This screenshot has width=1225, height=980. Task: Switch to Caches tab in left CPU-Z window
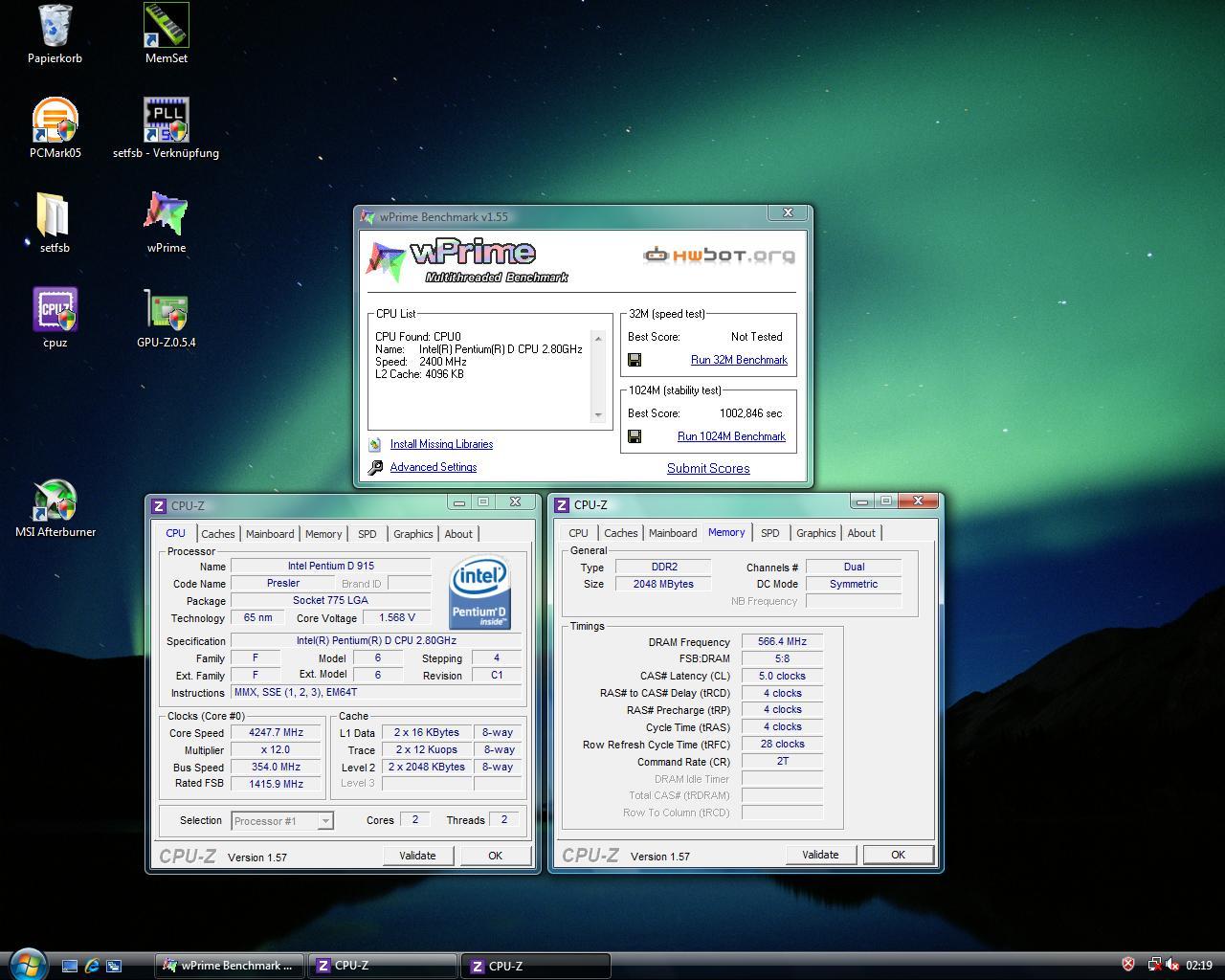pyautogui.click(x=217, y=534)
